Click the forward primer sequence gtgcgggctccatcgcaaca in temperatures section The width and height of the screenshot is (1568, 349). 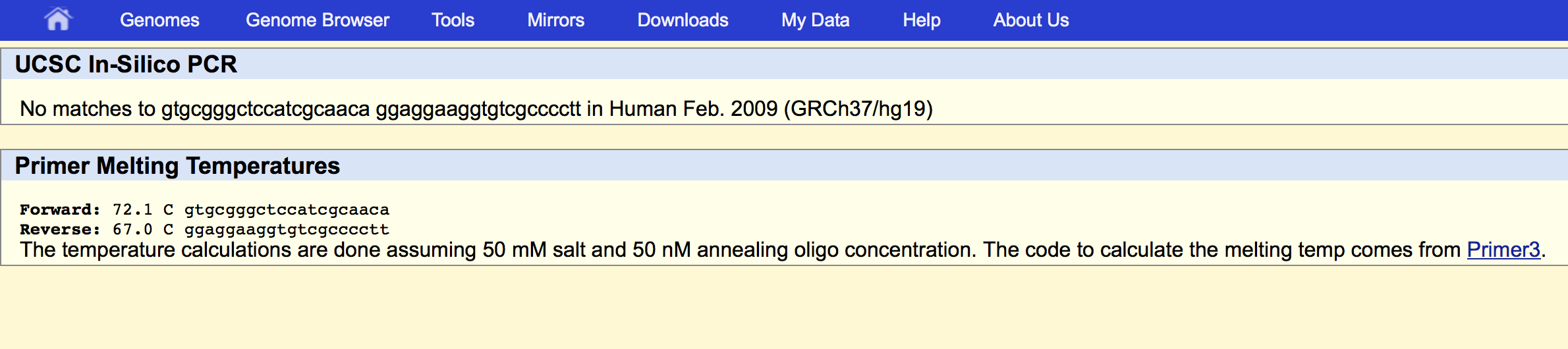pos(287,210)
